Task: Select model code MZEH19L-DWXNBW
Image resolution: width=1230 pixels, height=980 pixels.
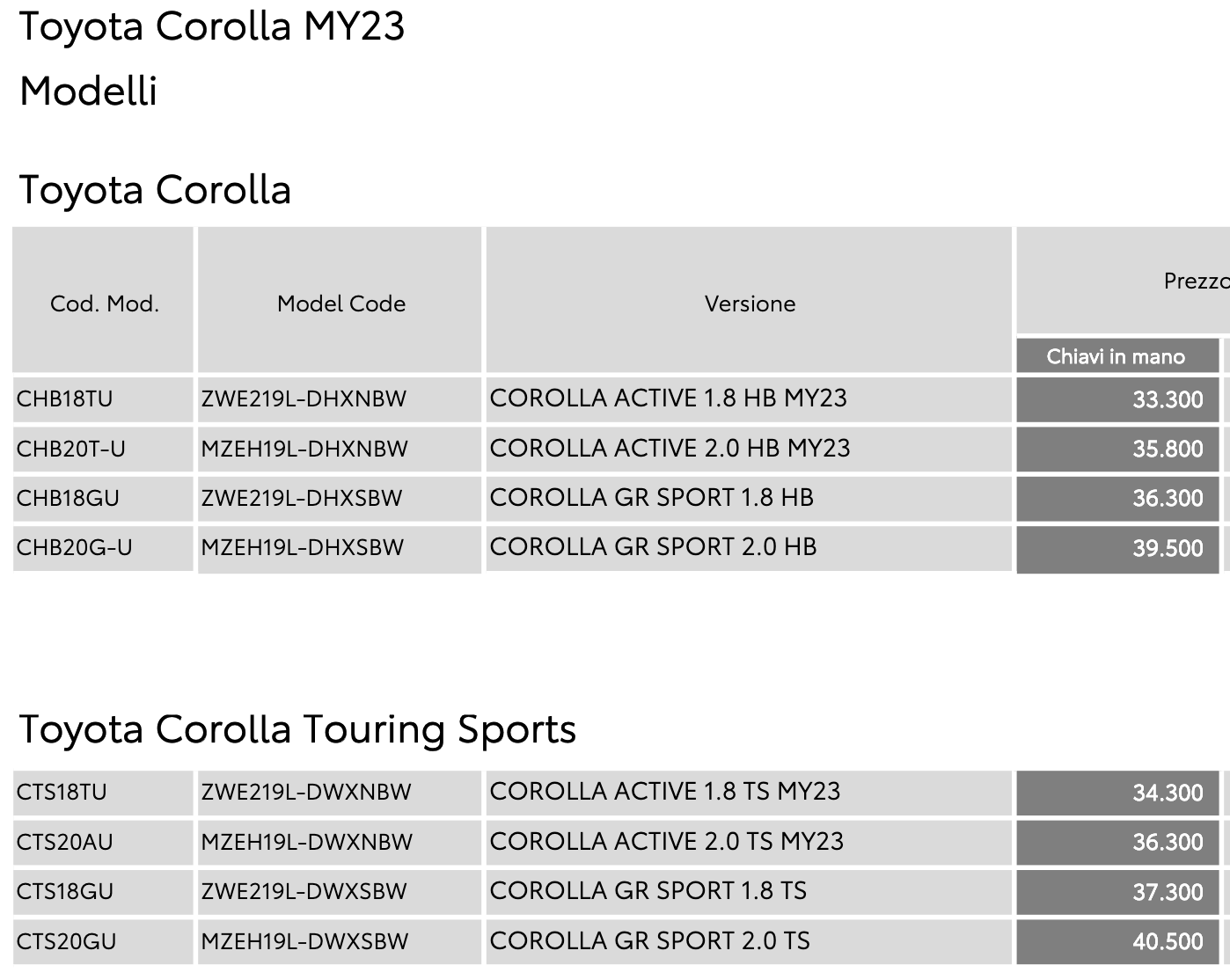Action: (x=340, y=842)
